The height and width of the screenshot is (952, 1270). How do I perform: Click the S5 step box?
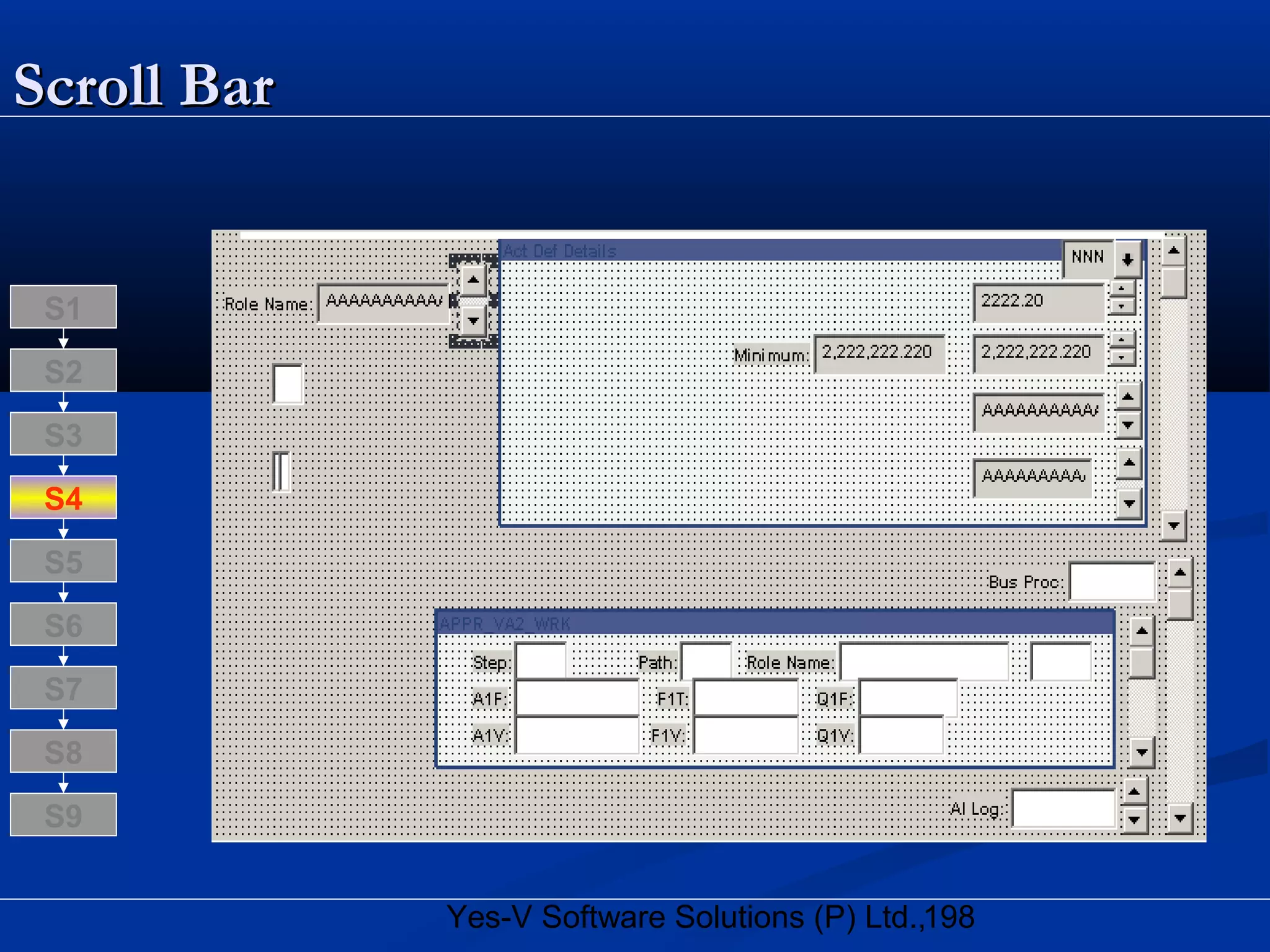pyautogui.click(x=63, y=561)
